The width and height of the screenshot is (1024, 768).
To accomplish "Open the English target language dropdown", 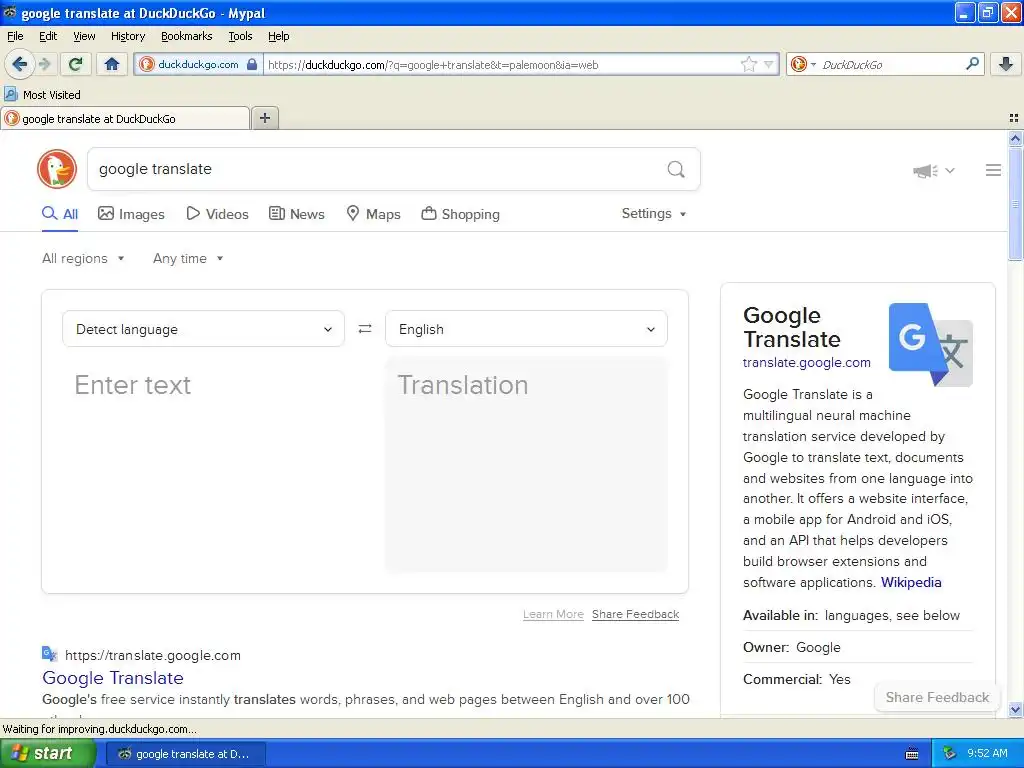I will (526, 329).
